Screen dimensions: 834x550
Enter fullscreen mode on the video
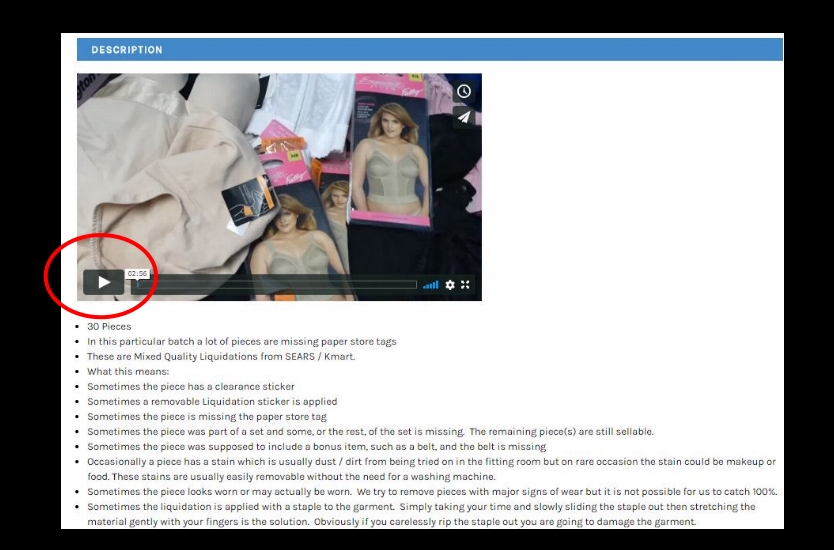[465, 285]
